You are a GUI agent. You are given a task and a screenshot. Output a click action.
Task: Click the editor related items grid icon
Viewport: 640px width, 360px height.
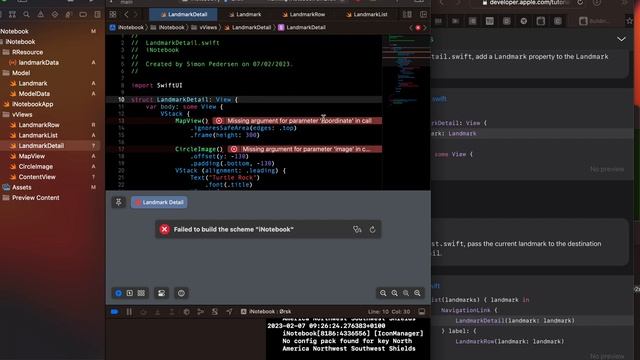[113, 14]
